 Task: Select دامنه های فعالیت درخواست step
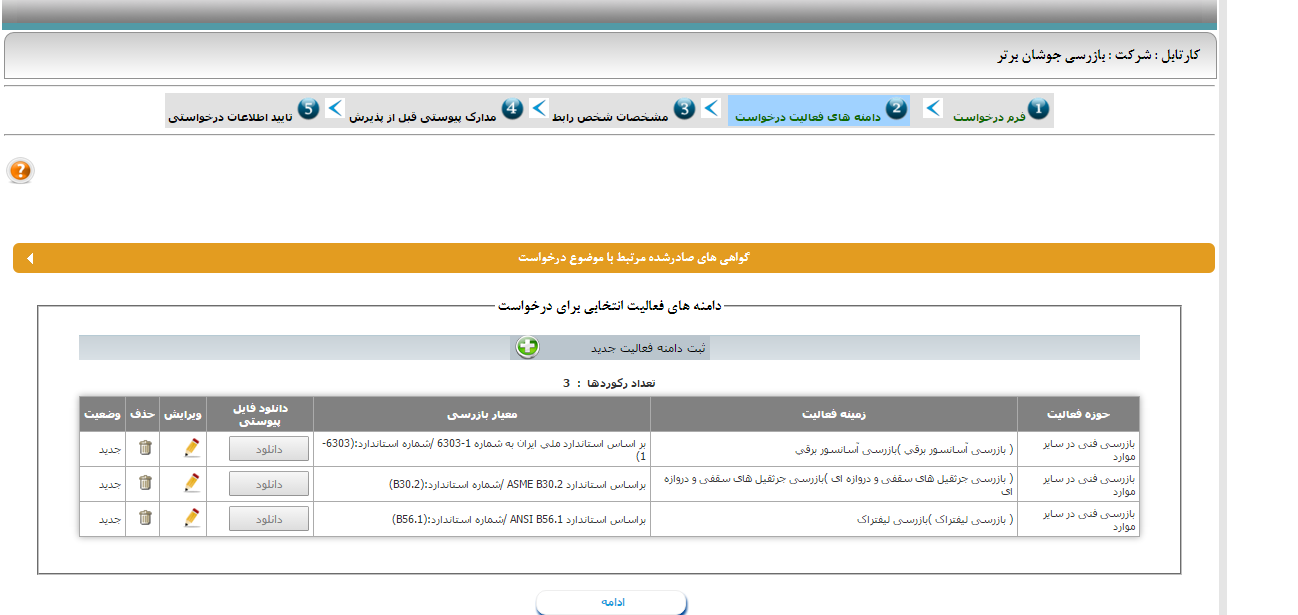click(808, 117)
